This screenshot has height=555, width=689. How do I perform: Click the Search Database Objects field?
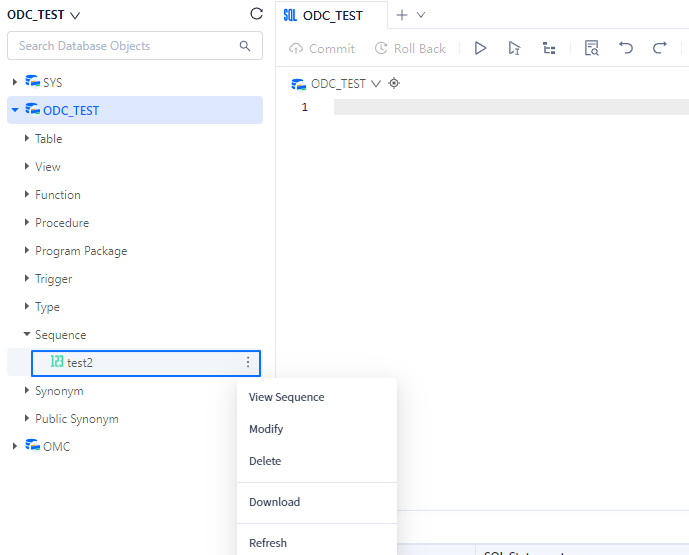(125, 46)
